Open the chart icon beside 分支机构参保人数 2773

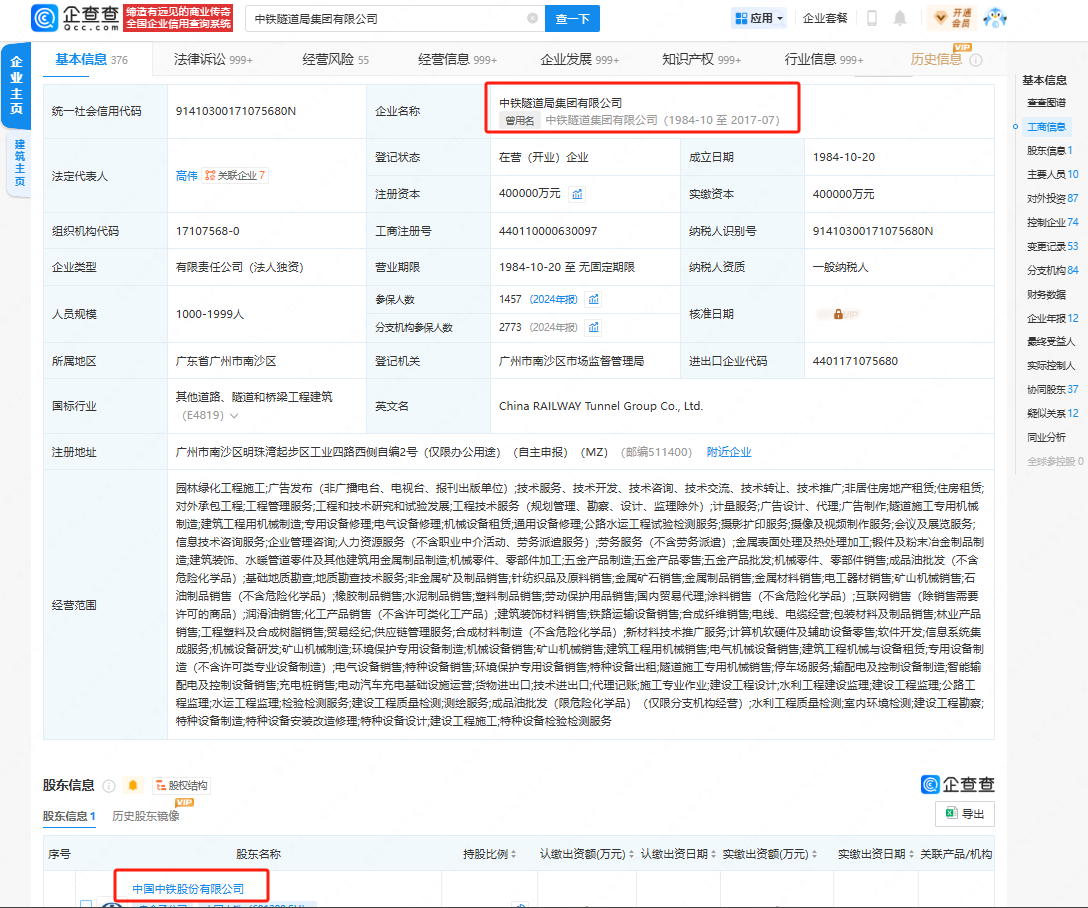point(594,327)
